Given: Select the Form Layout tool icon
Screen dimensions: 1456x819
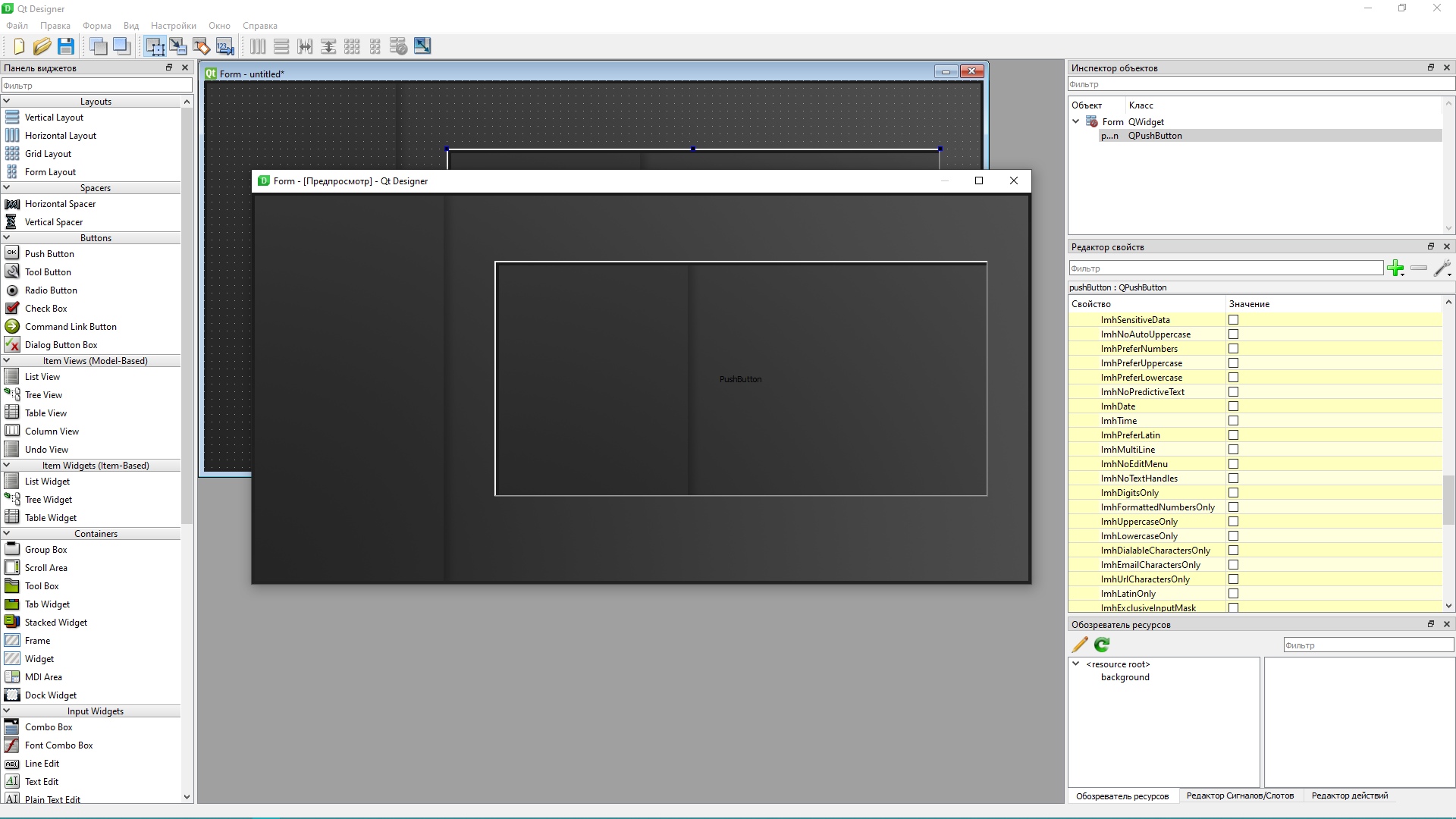Looking at the screenshot, I should click(x=13, y=171).
